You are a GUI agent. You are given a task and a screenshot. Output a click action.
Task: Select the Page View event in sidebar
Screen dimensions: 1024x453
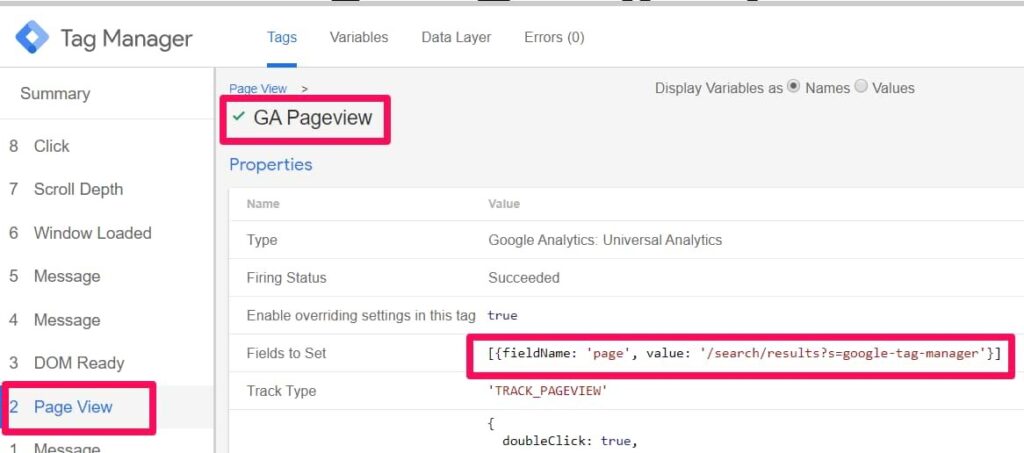(x=73, y=407)
